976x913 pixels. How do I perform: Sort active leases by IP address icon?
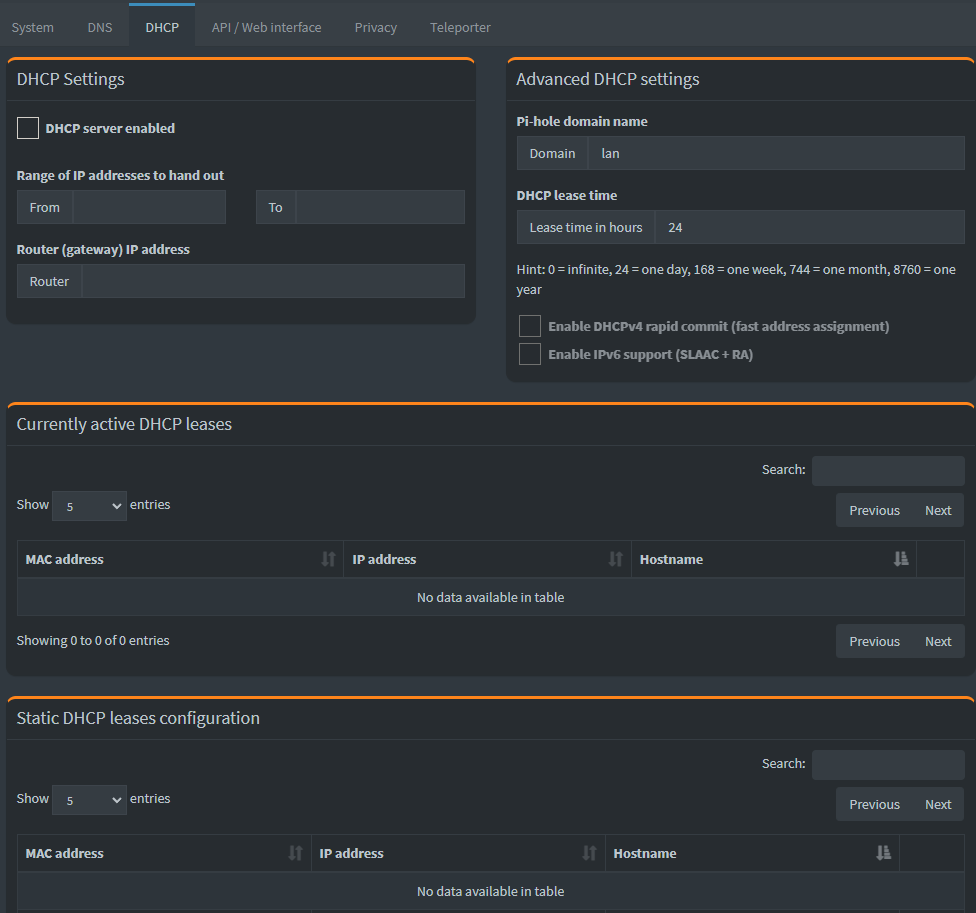615,559
